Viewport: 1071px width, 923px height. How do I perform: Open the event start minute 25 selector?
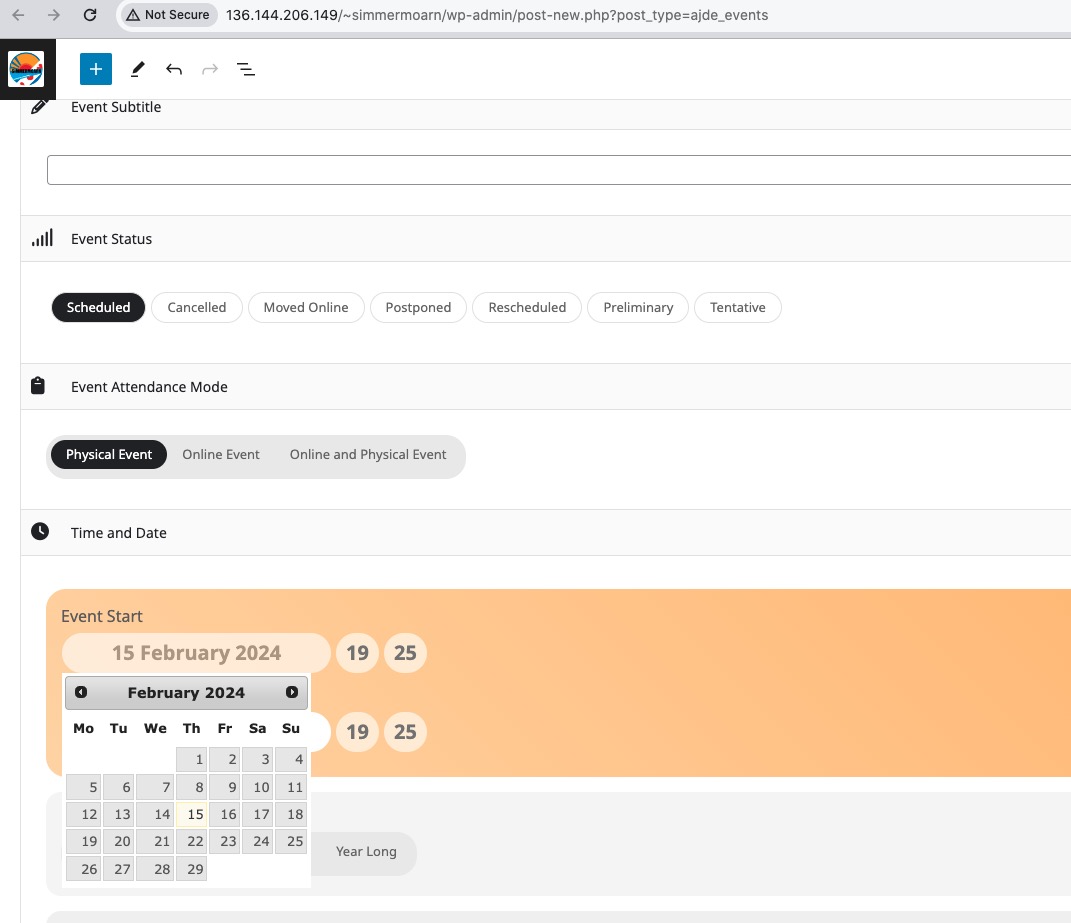coord(405,652)
